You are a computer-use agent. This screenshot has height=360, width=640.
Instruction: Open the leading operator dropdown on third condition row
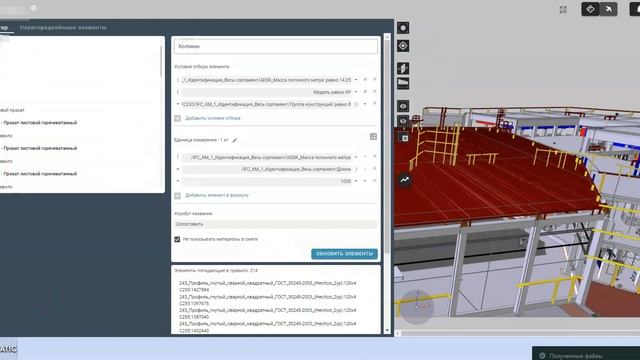coord(178,104)
